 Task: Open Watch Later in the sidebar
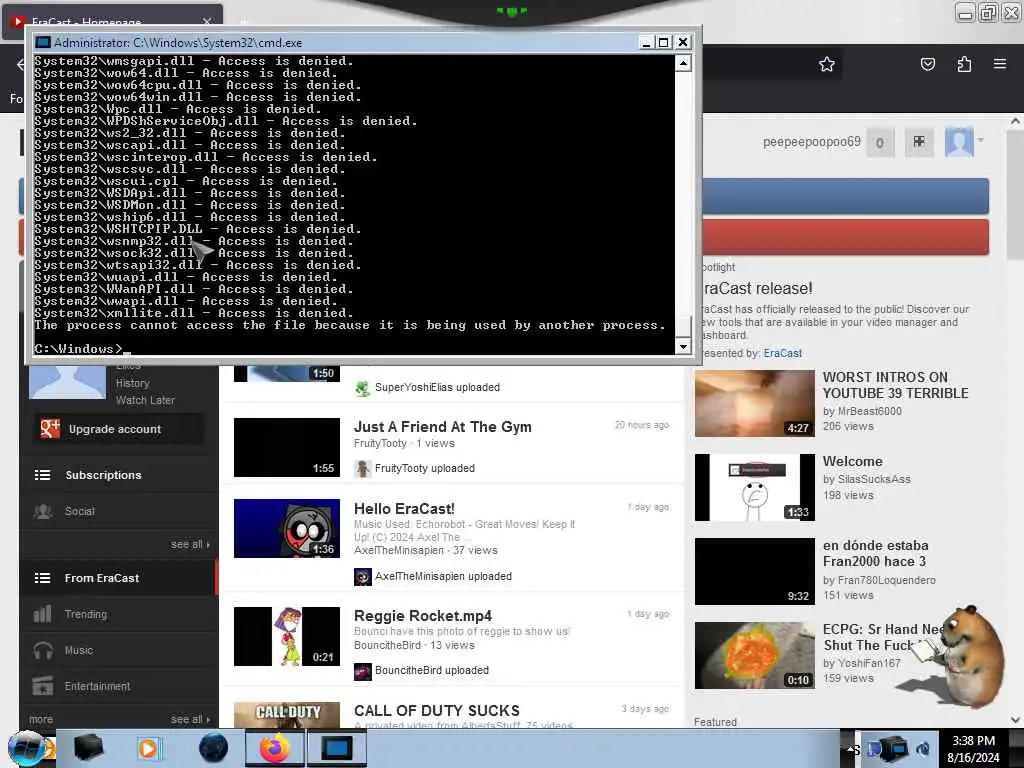pyautogui.click(x=145, y=400)
